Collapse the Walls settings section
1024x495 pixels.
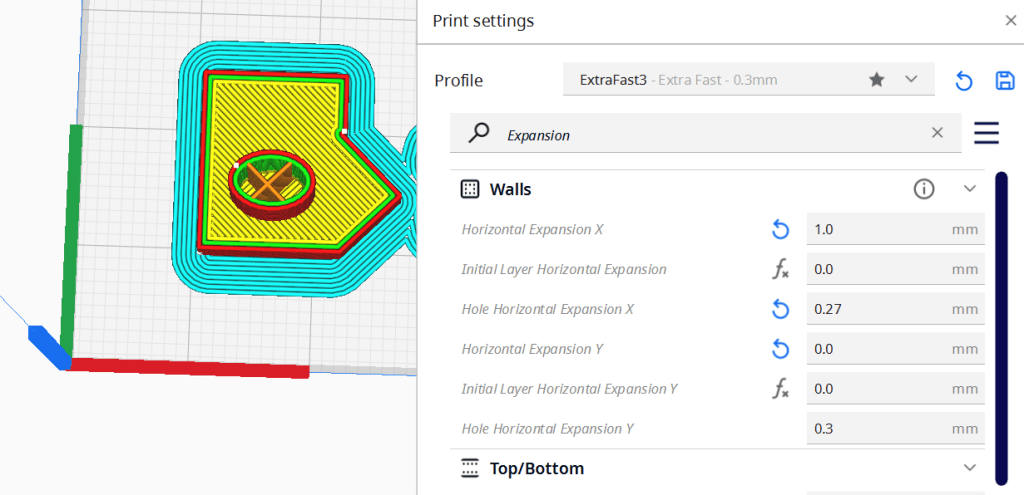click(968, 189)
